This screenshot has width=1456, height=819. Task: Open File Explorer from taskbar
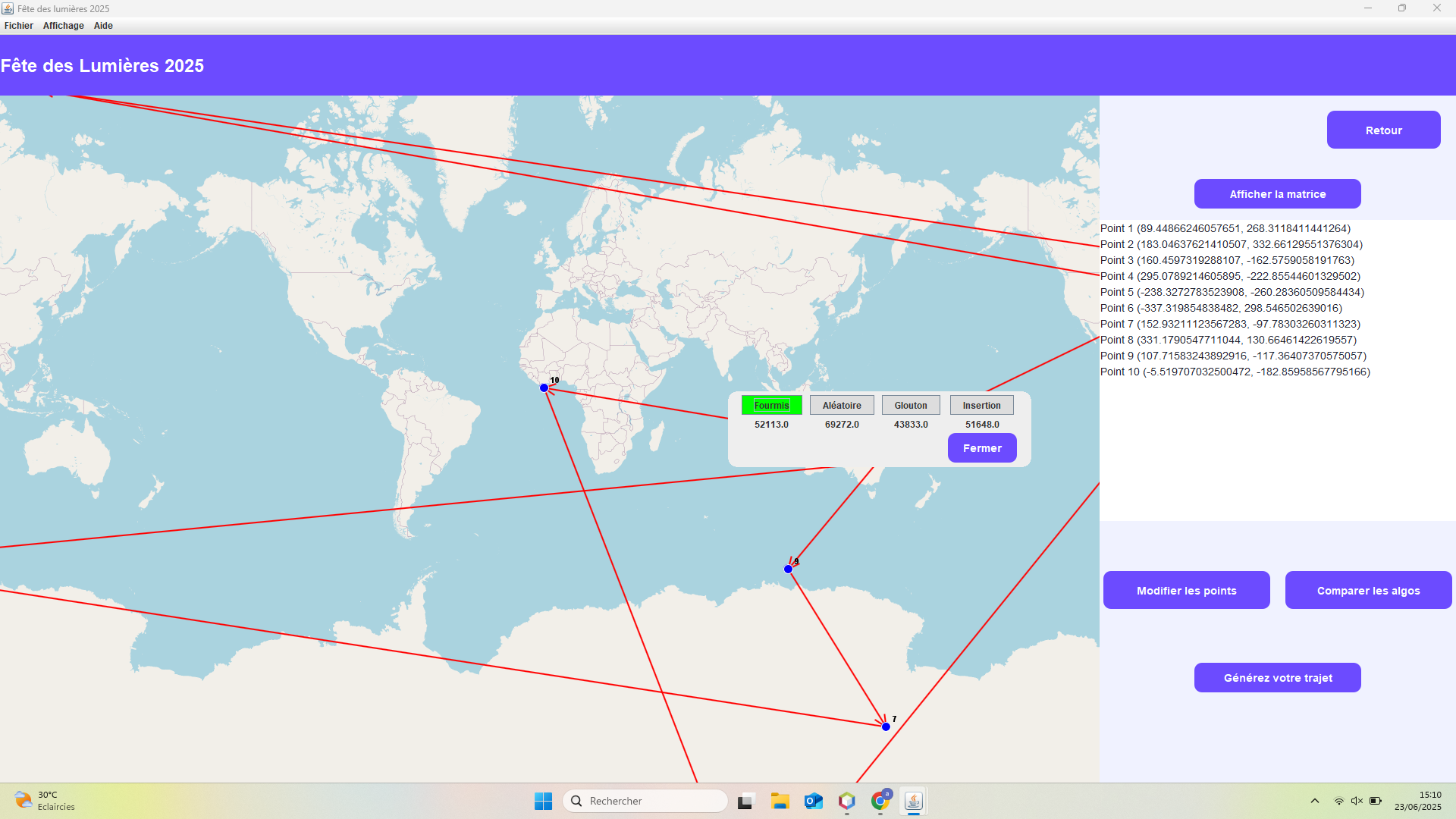(x=780, y=801)
